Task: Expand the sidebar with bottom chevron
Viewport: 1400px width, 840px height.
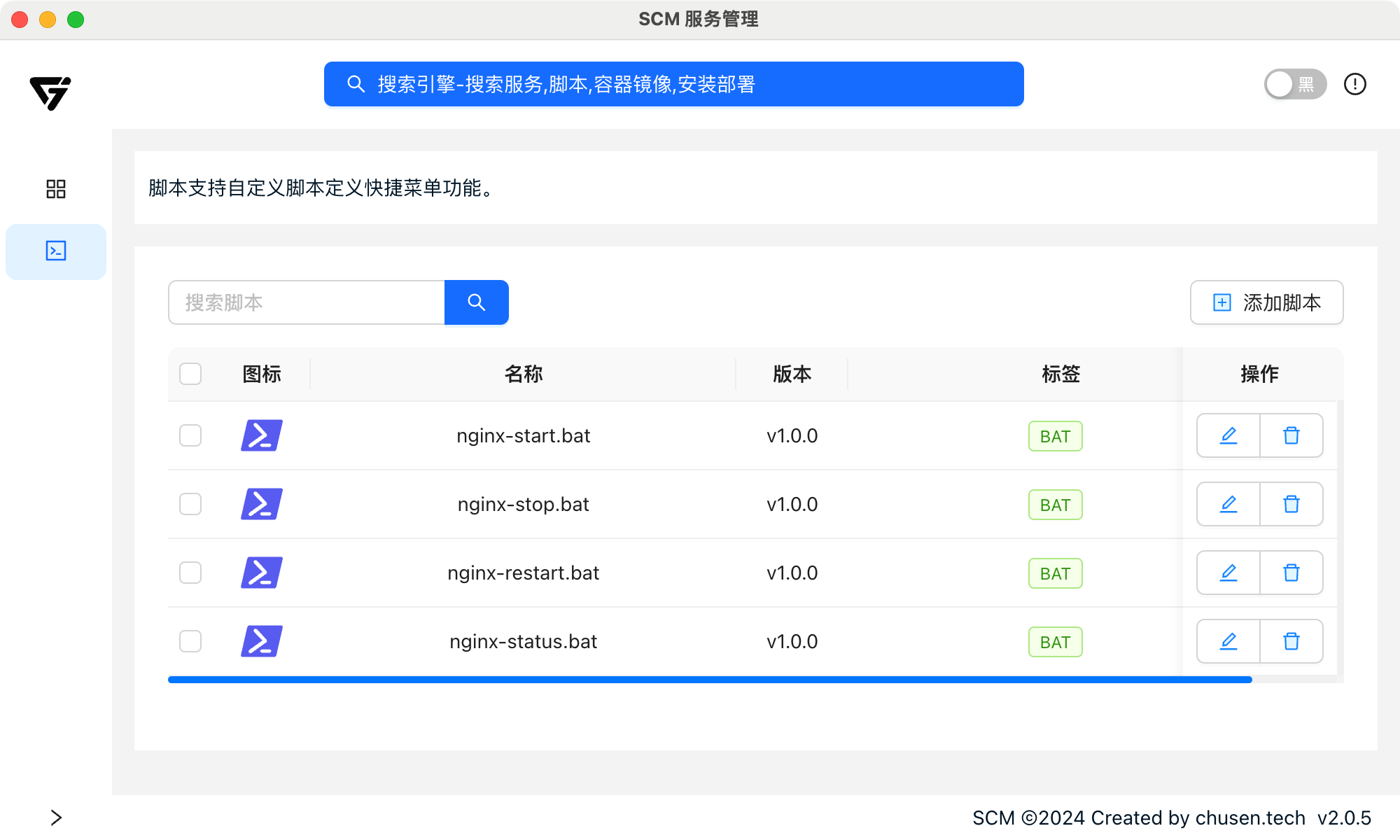Action: click(x=56, y=818)
